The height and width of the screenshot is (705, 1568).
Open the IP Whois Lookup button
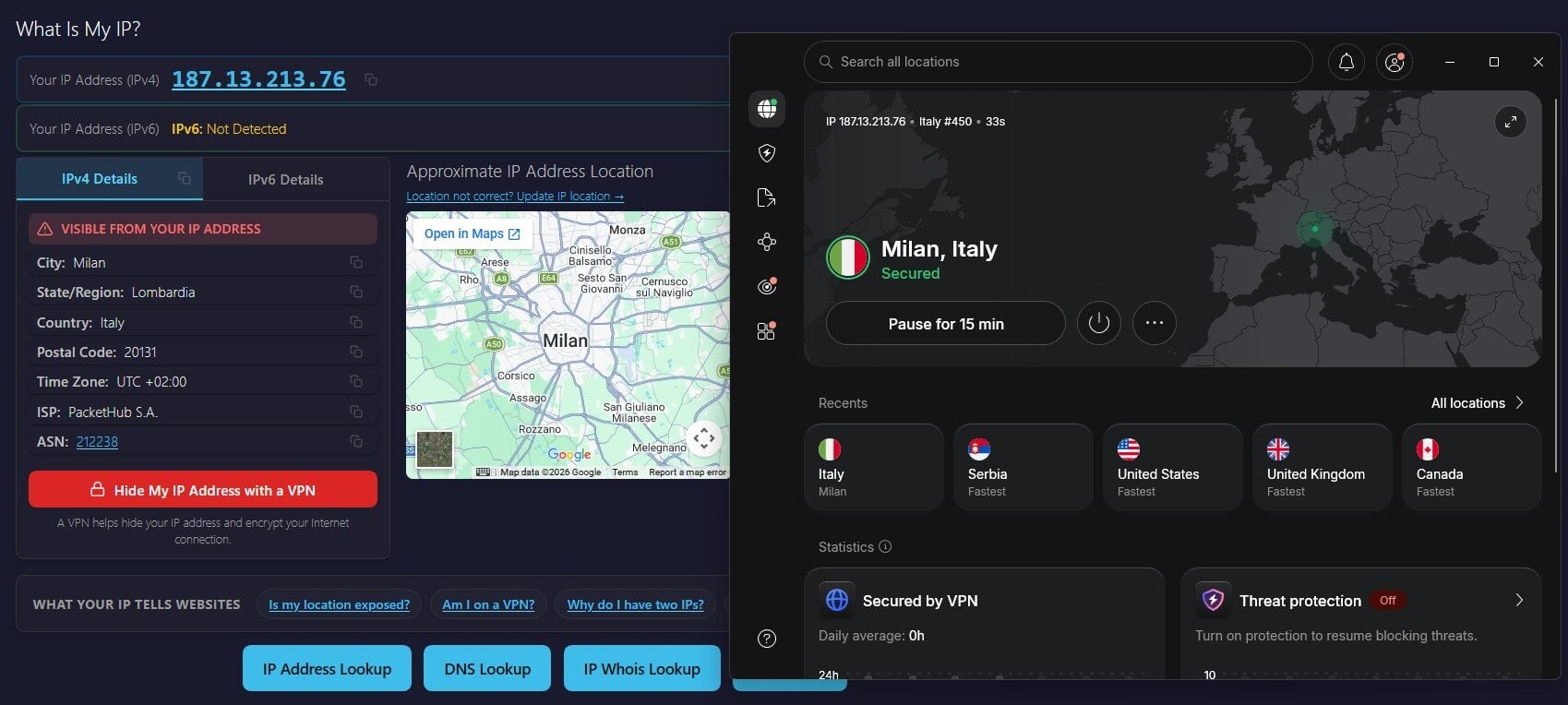tap(642, 669)
